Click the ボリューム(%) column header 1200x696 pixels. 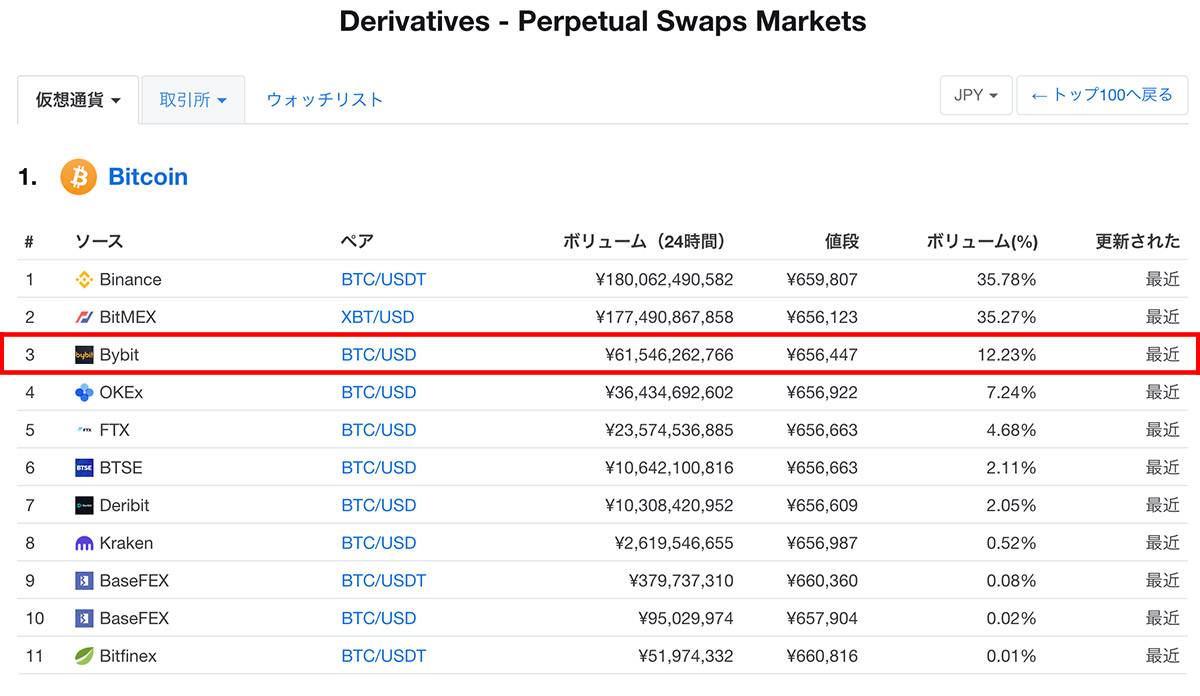point(982,242)
